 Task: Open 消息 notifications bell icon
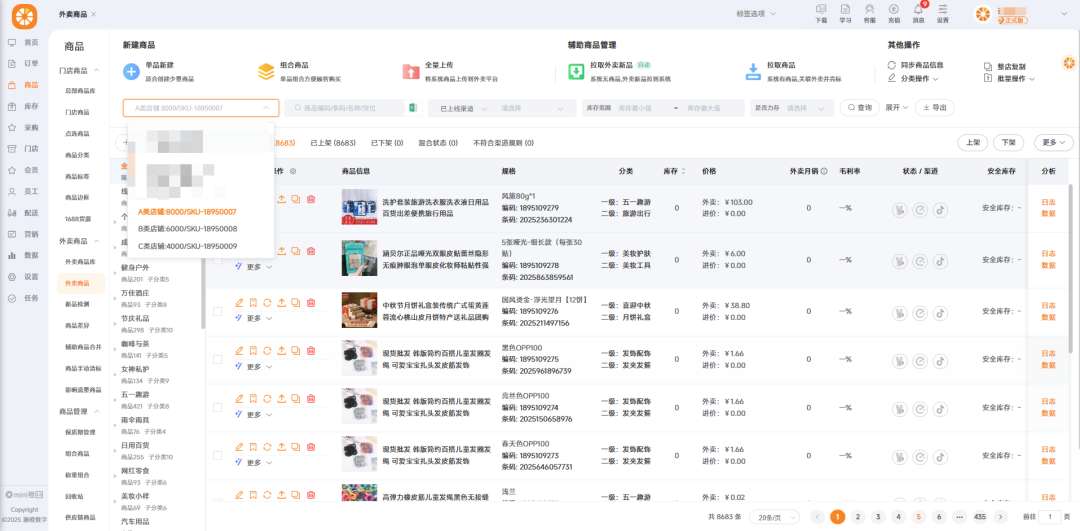click(918, 10)
